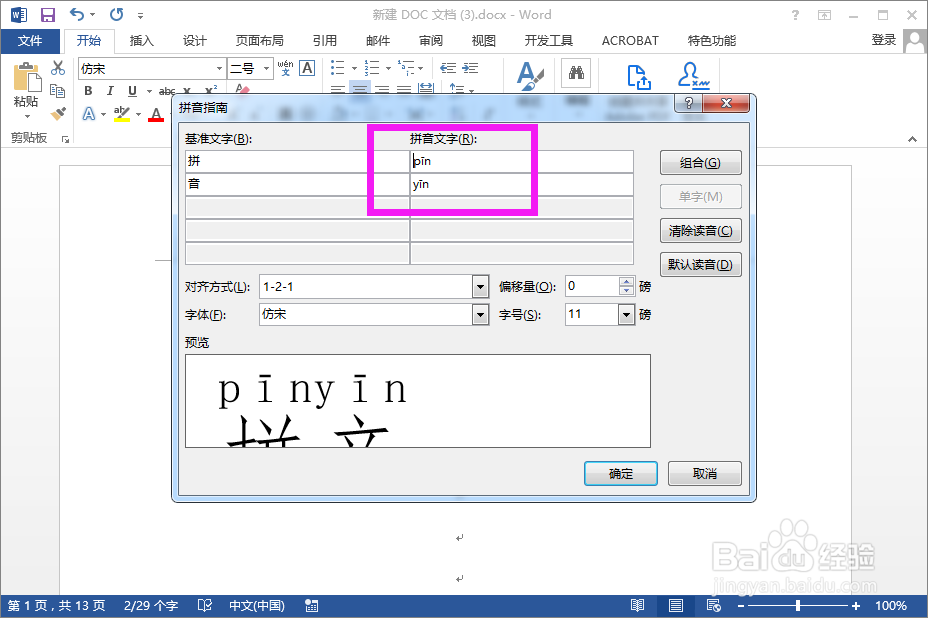Screen dimensions: 928x618
Task: Click the Find binoculars icon
Action: click(576, 73)
